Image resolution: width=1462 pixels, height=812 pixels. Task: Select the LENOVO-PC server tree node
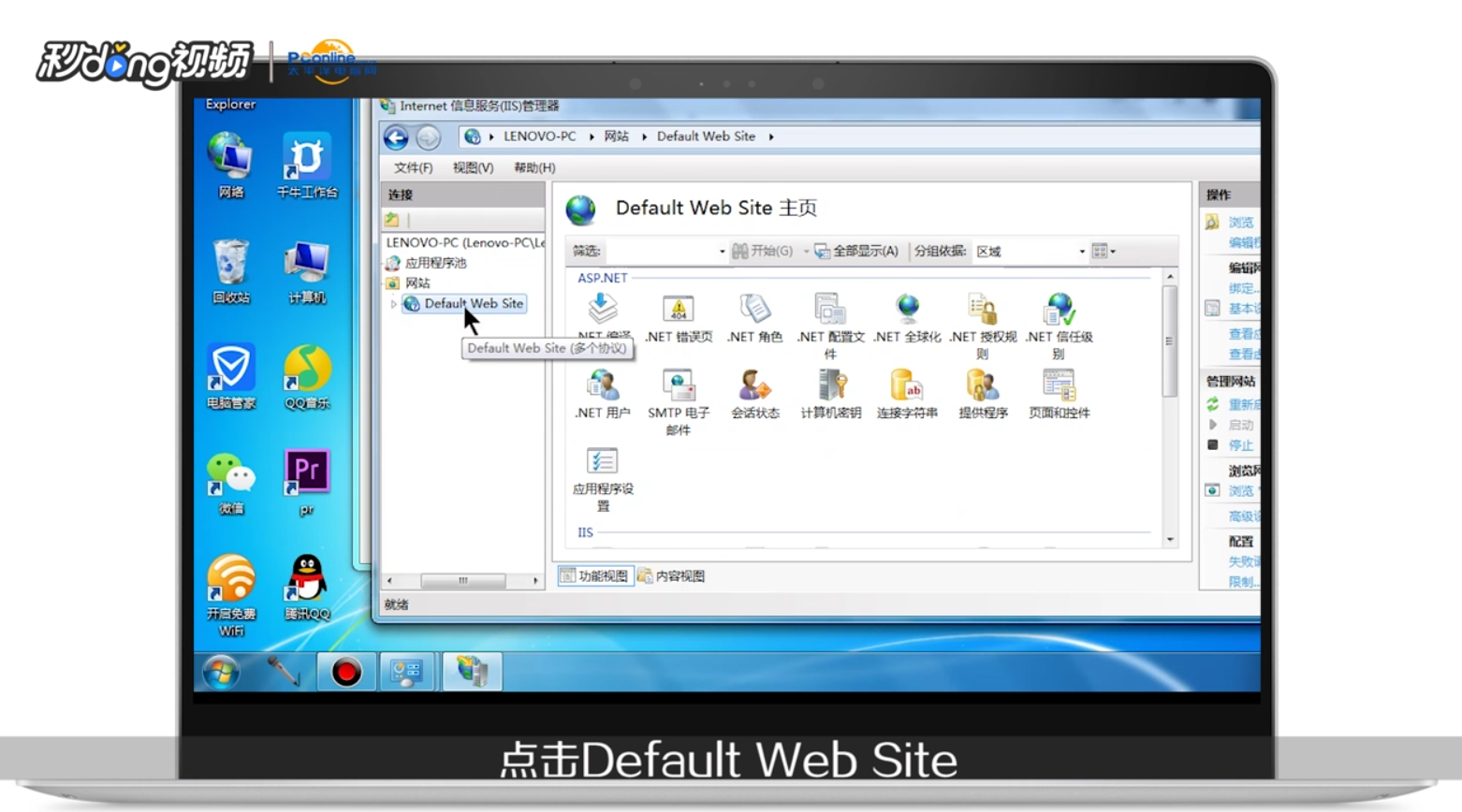pos(464,242)
